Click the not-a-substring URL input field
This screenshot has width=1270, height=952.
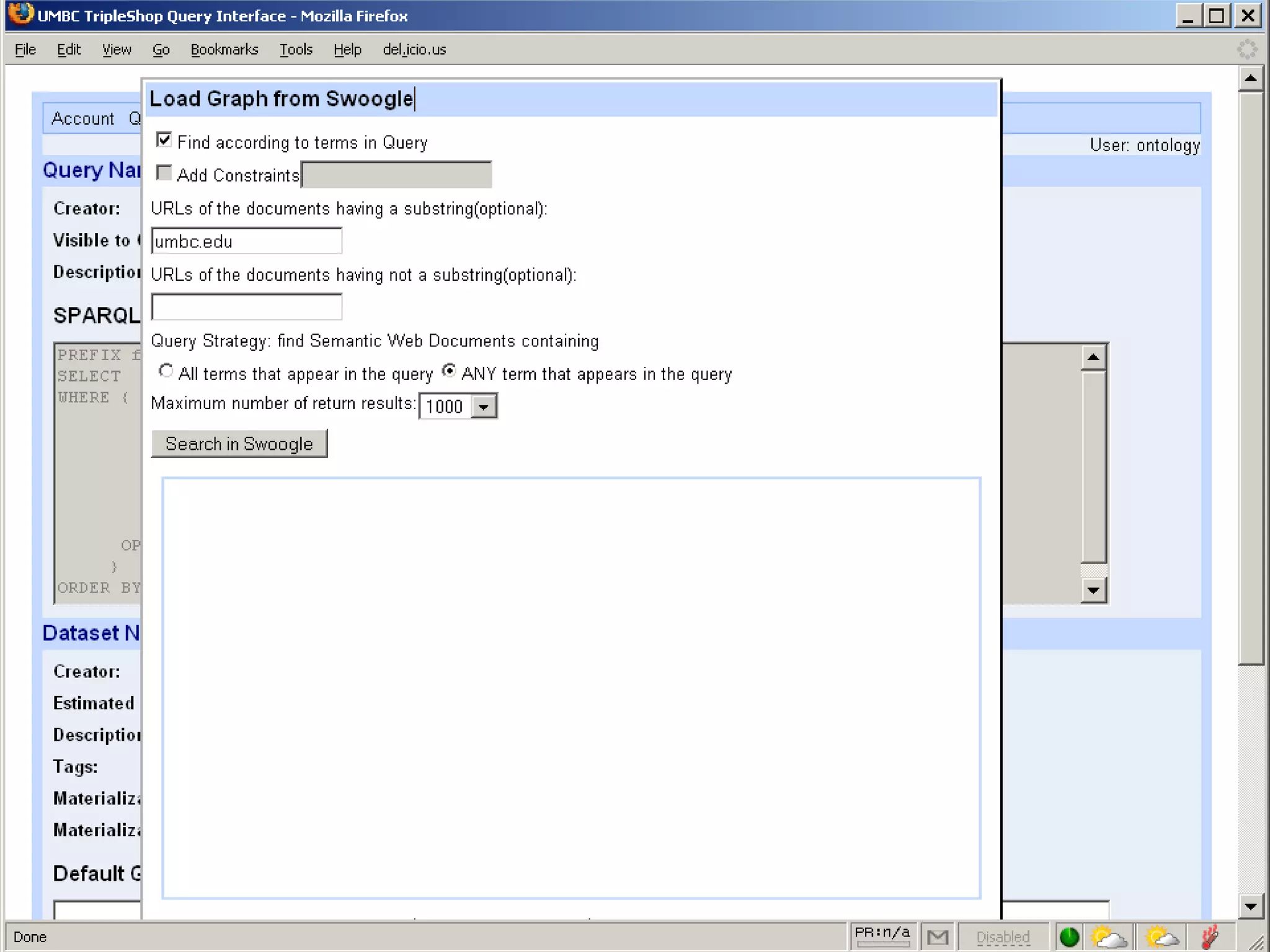coord(246,307)
